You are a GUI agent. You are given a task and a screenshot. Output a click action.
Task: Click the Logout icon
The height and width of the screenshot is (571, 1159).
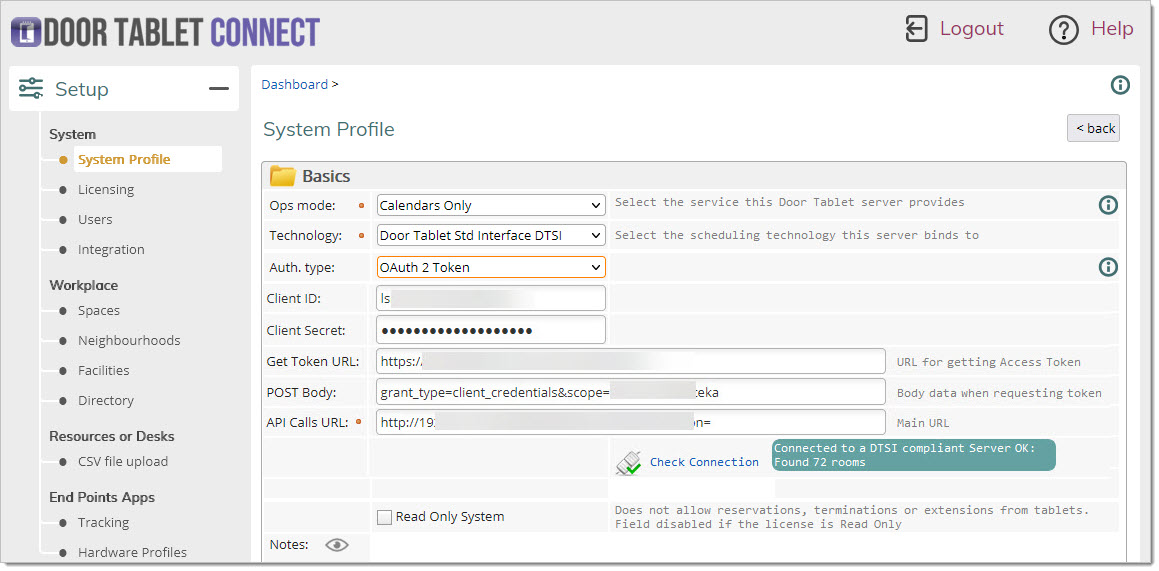(x=917, y=30)
